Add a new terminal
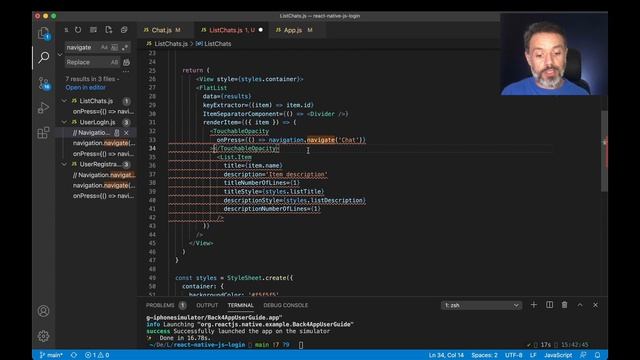 tap(533, 305)
